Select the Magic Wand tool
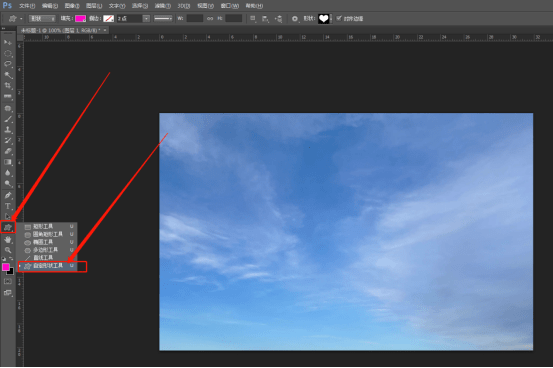Screen dimensions: 553x368 [8, 75]
